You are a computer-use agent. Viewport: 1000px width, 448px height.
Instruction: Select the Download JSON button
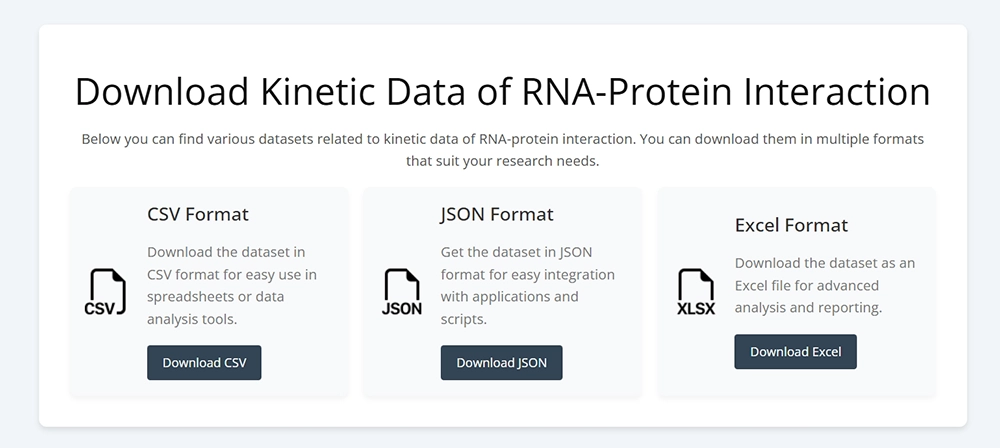[501, 362]
